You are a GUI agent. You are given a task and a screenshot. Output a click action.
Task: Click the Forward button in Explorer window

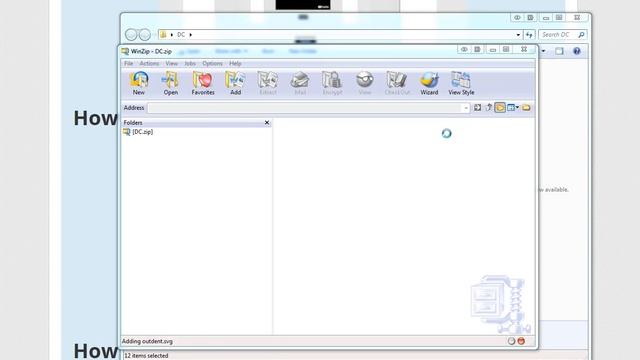[x=145, y=35]
